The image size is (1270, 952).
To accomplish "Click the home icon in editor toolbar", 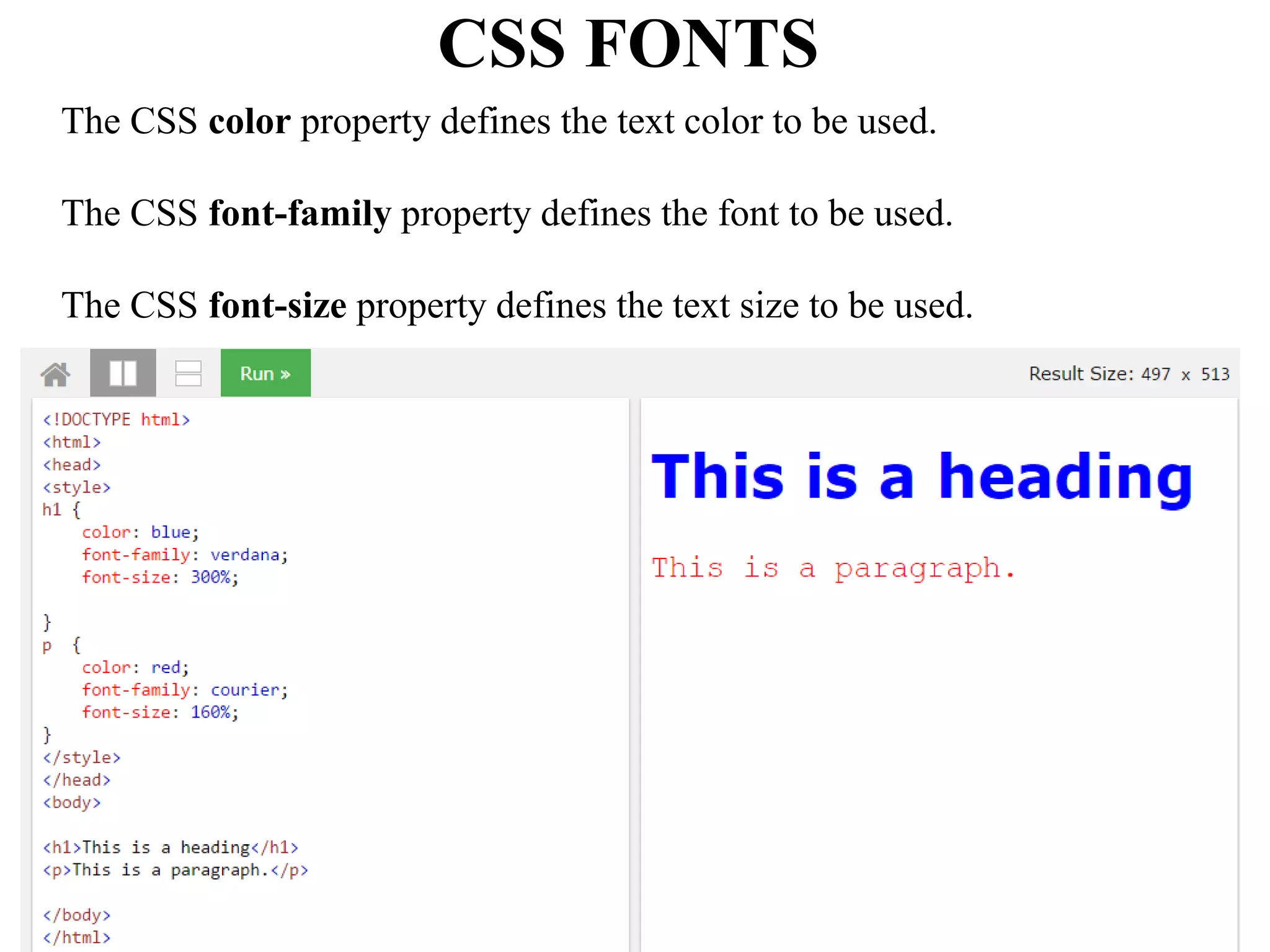I will tap(56, 374).
